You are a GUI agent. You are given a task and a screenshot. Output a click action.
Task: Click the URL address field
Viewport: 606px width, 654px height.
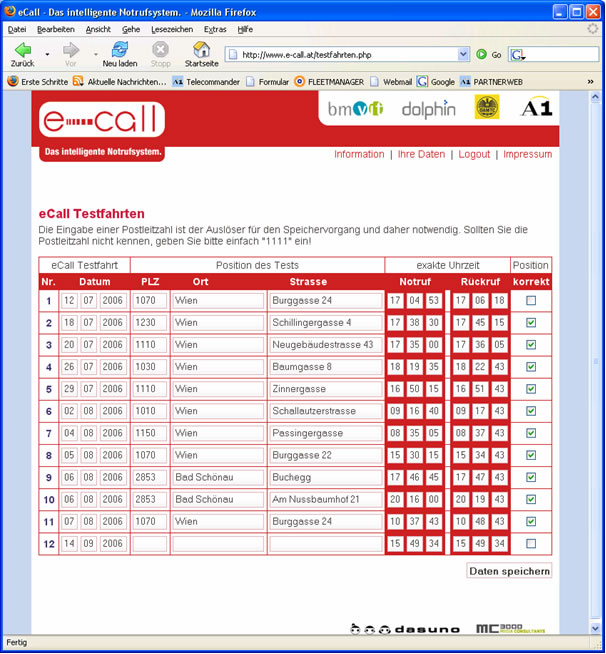point(348,55)
